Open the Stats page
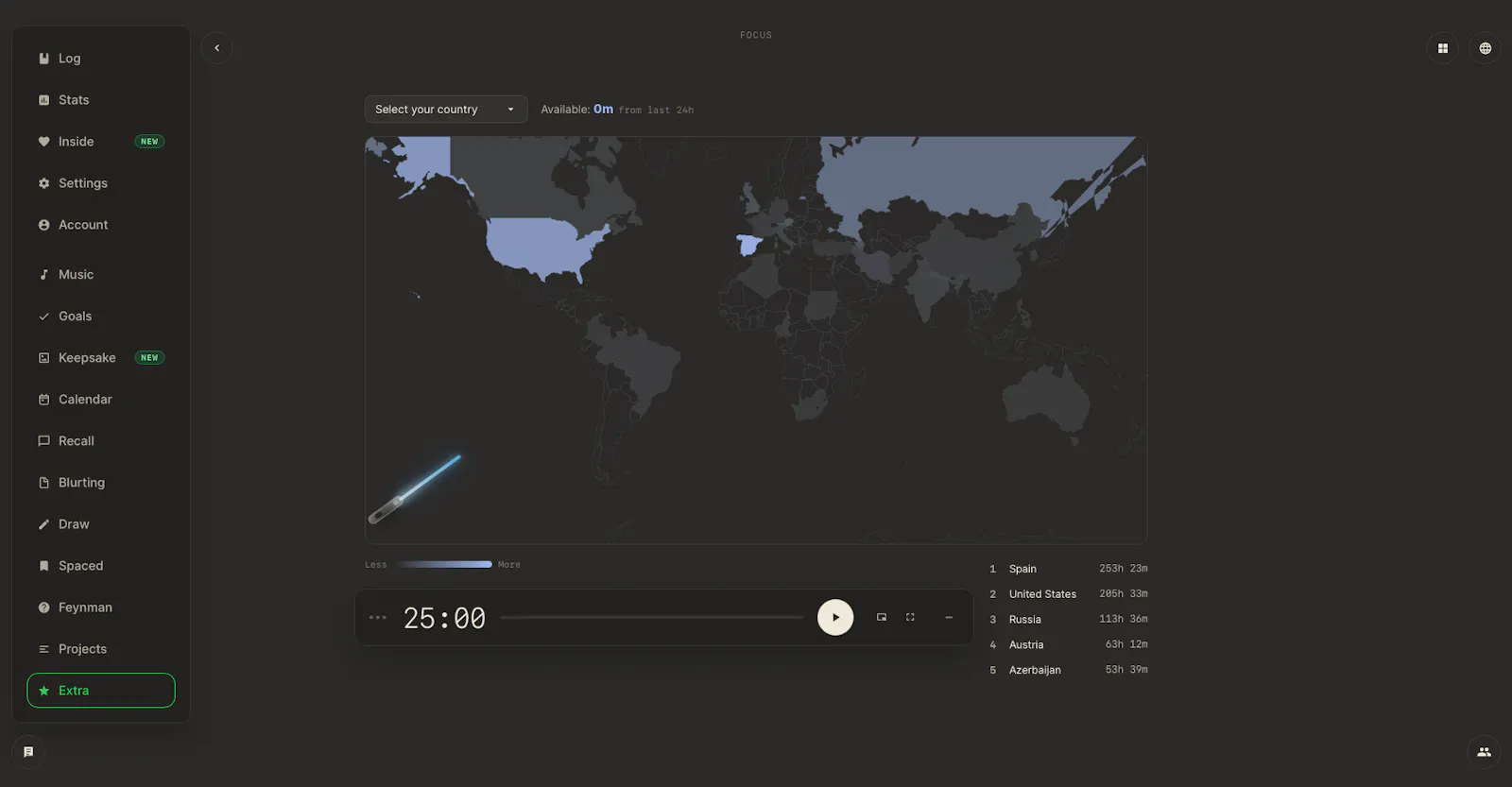 (x=100, y=100)
